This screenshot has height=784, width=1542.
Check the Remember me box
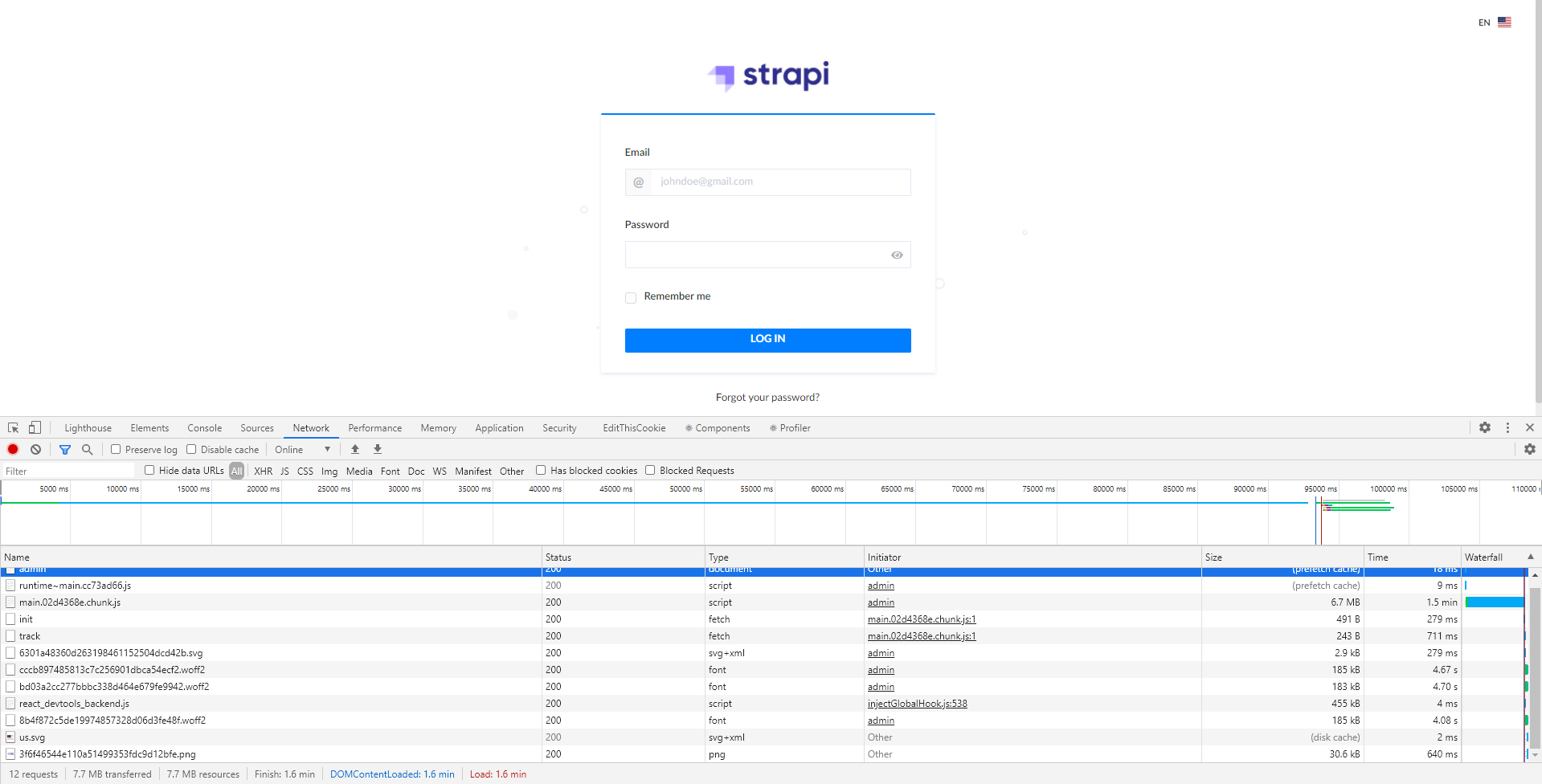(x=631, y=298)
